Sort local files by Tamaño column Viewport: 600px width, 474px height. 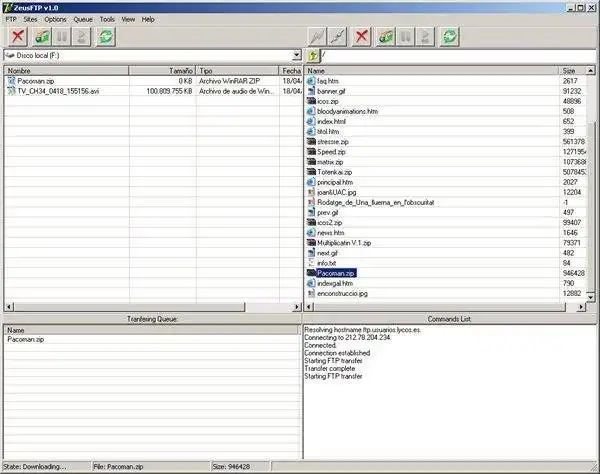tap(162, 71)
